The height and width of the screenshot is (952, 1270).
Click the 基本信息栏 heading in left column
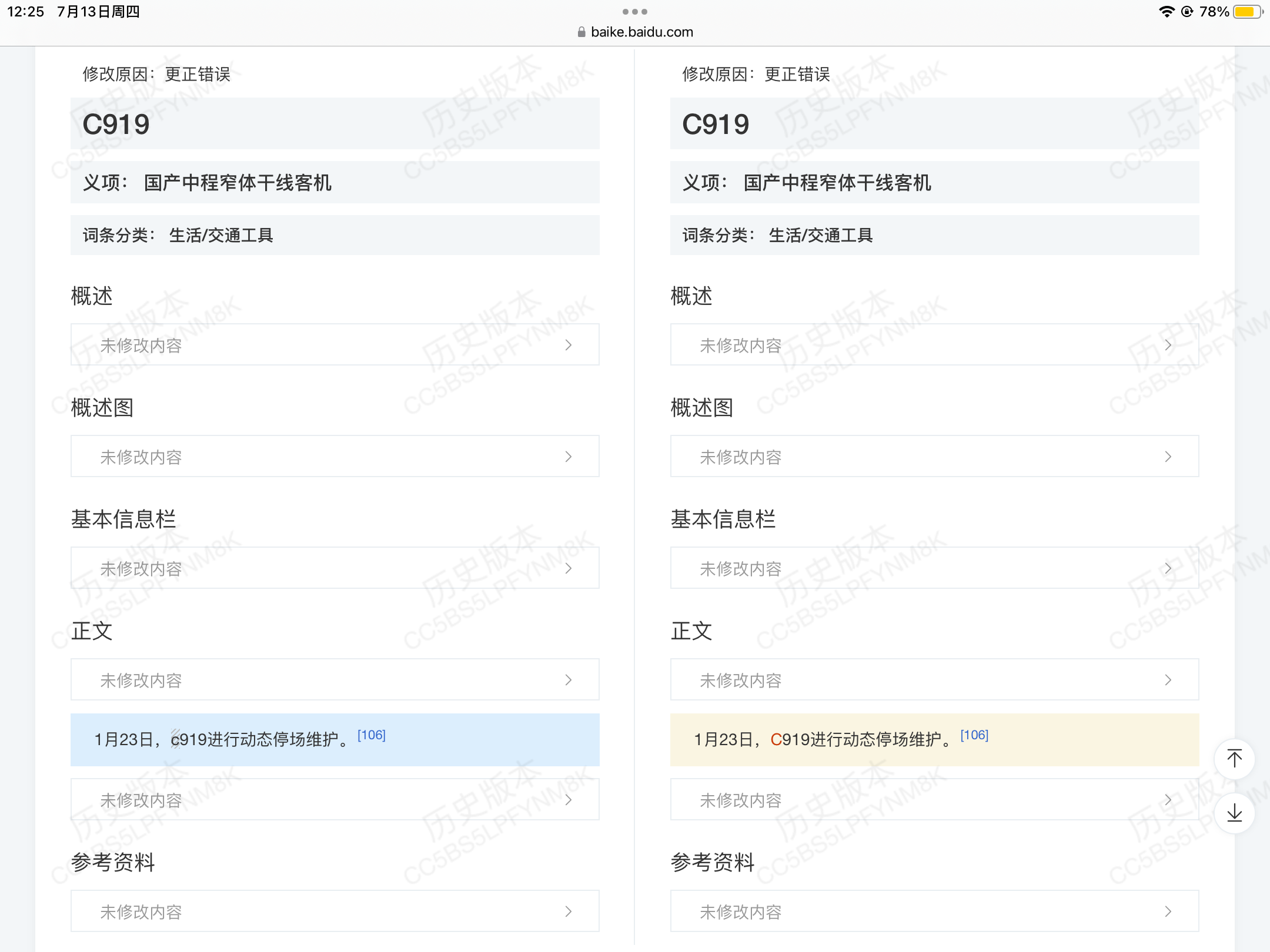tap(123, 519)
